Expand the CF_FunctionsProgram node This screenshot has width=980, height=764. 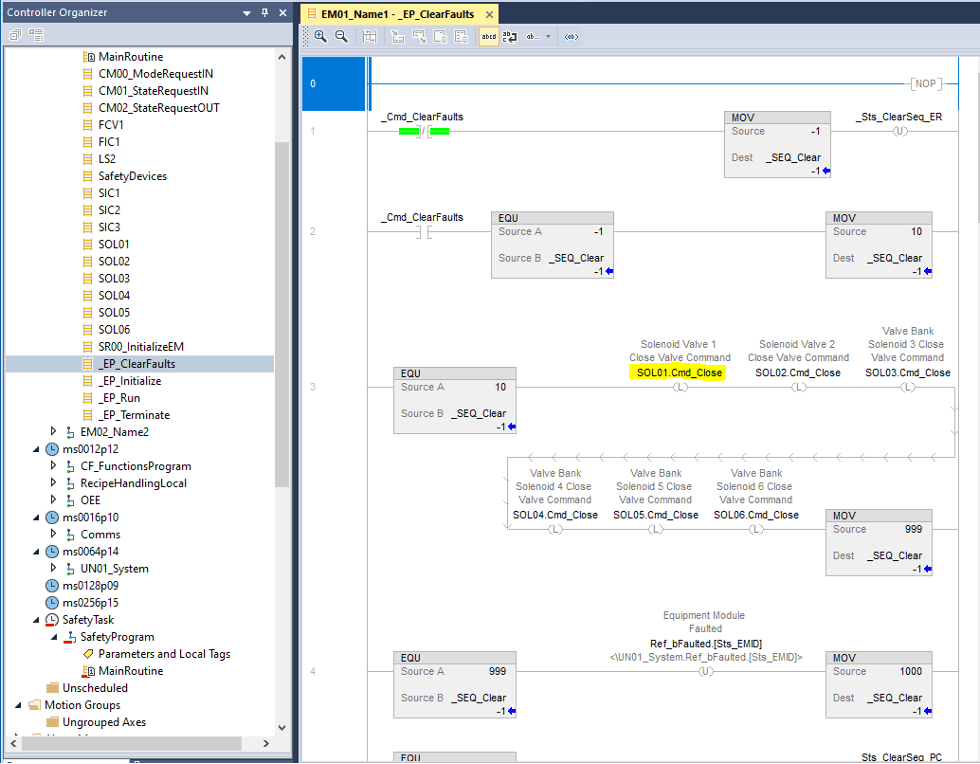53,466
